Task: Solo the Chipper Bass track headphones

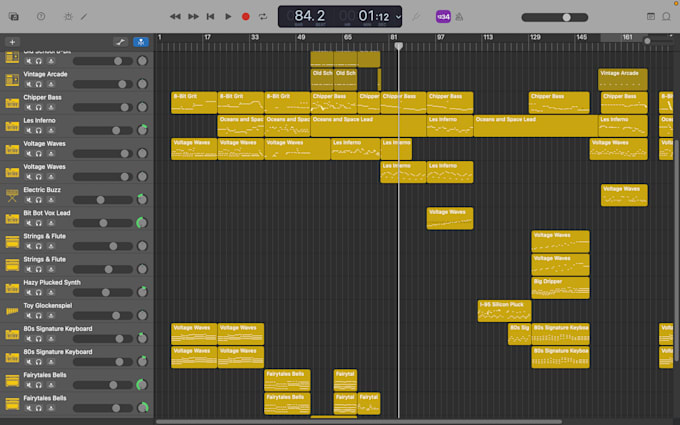Action: (39, 107)
